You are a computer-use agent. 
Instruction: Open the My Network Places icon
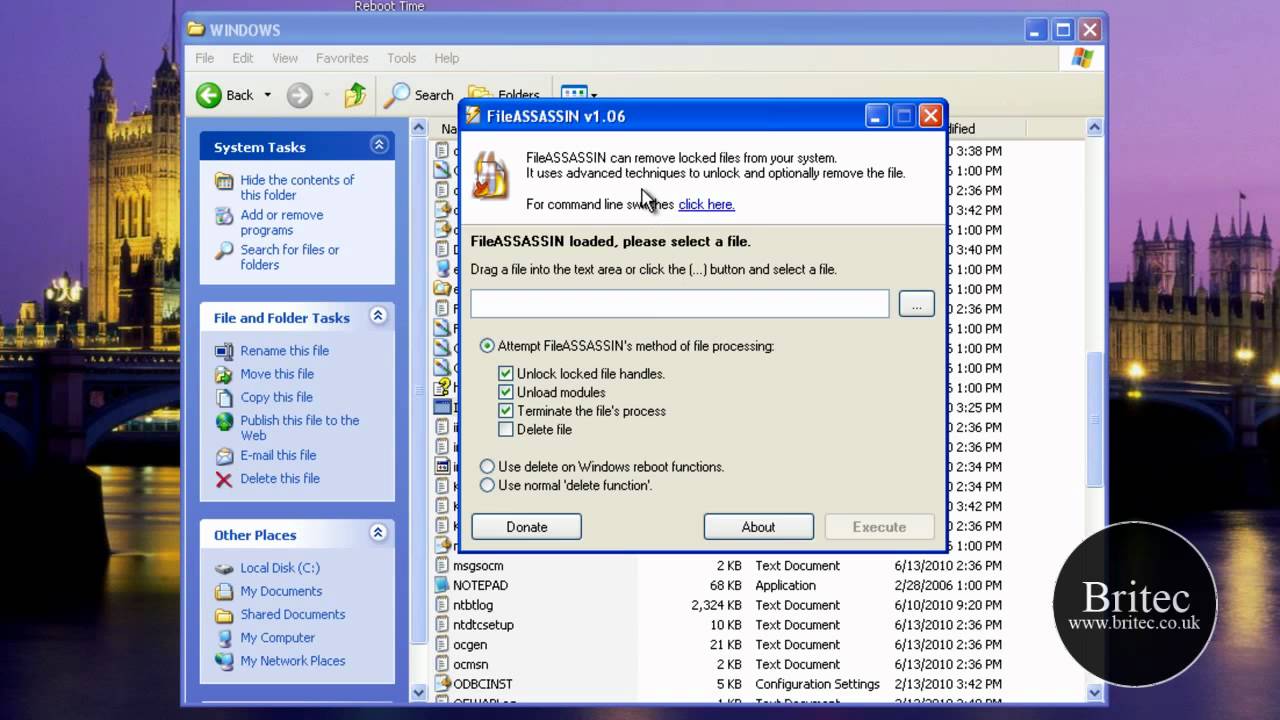(224, 661)
